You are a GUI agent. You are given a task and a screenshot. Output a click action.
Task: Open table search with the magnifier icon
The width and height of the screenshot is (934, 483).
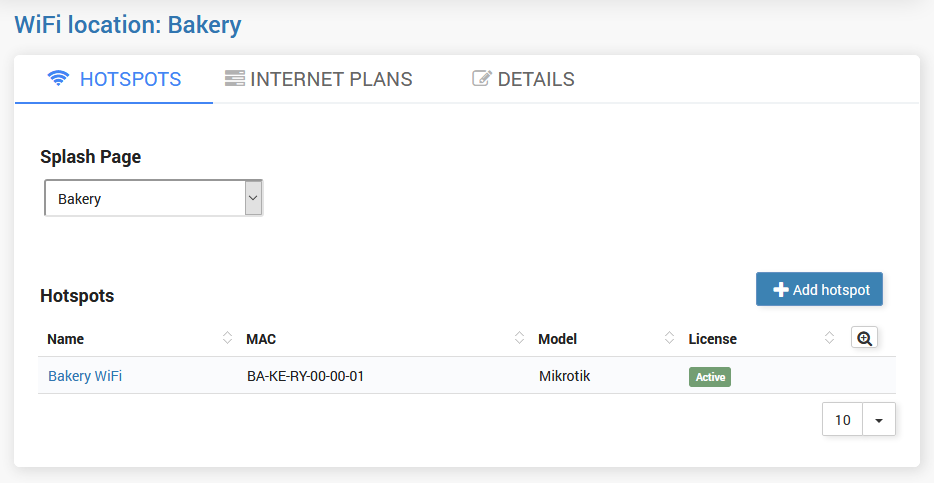(x=864, y=338)
